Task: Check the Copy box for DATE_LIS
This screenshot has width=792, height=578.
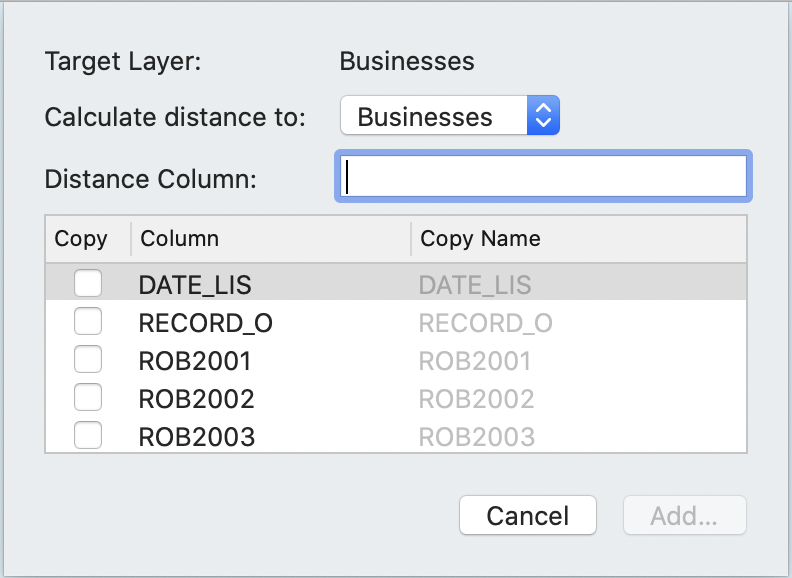Action: click(x=88, y=283)
